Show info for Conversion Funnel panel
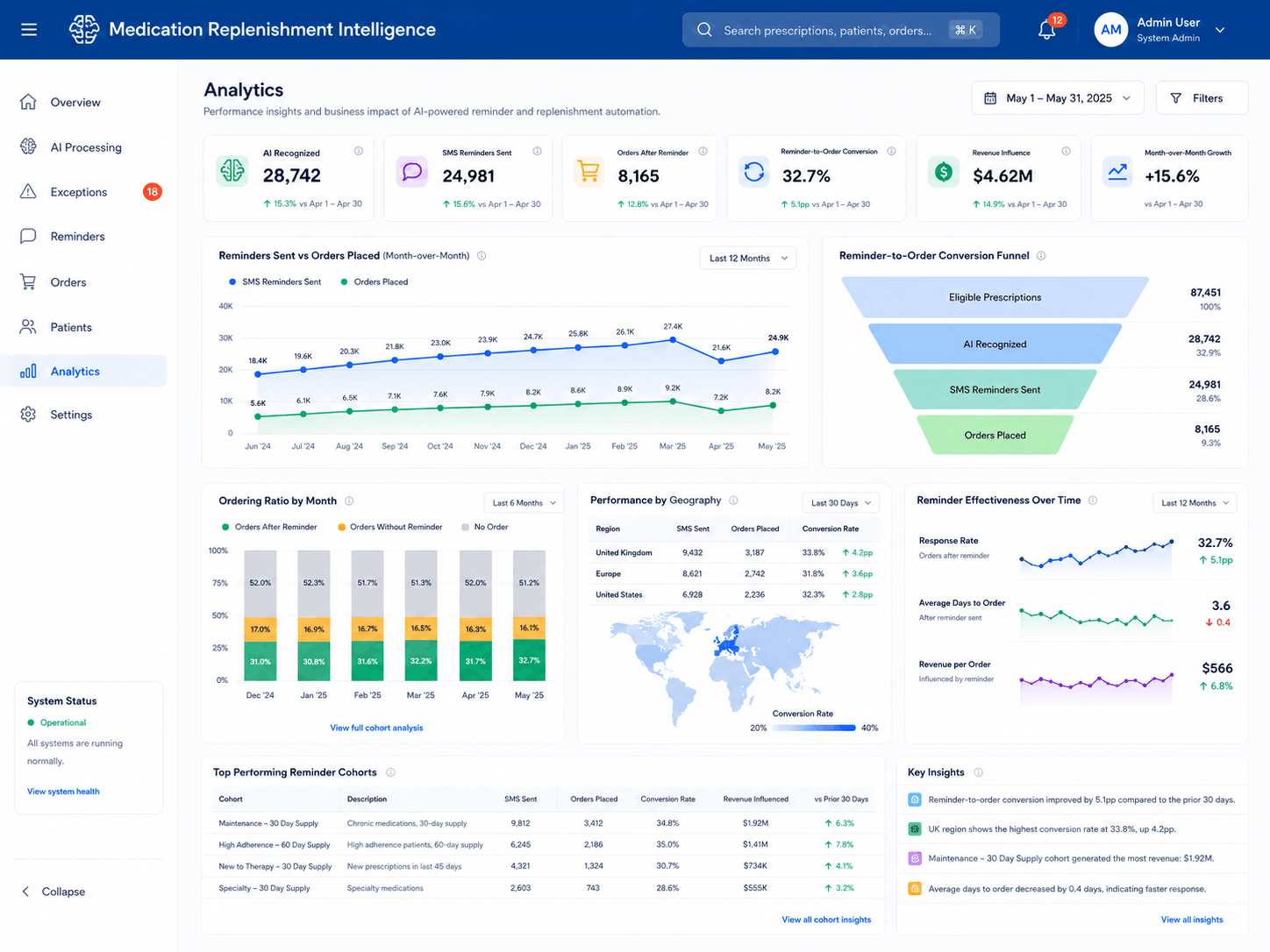The image size is (1270, 952). coord(1041,256)
